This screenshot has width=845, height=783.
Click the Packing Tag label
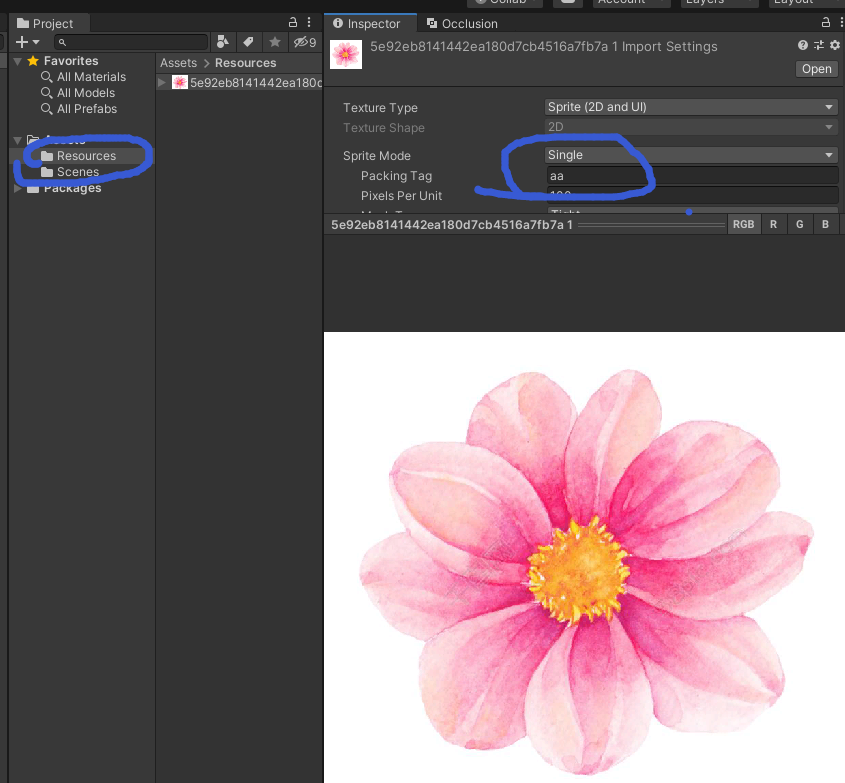tap(396, 176)
